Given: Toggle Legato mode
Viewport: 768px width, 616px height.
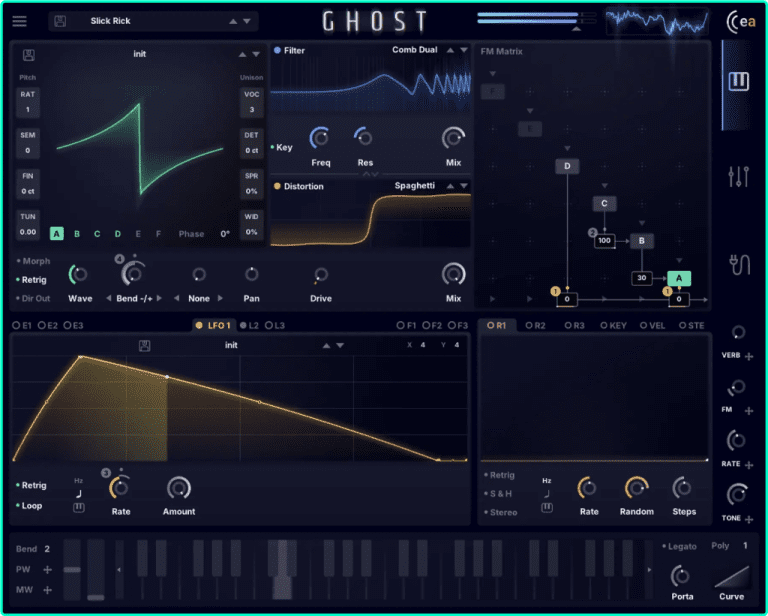Looking at the screenshot, I should point(679,546).
